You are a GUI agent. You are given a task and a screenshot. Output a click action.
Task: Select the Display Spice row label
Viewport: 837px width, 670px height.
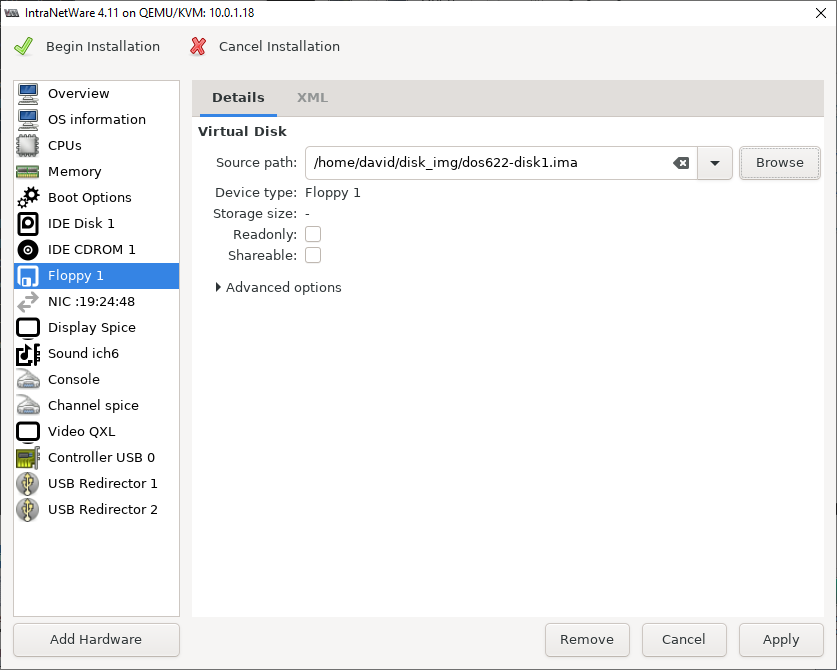pyautogui.click(x=92, y=328)
